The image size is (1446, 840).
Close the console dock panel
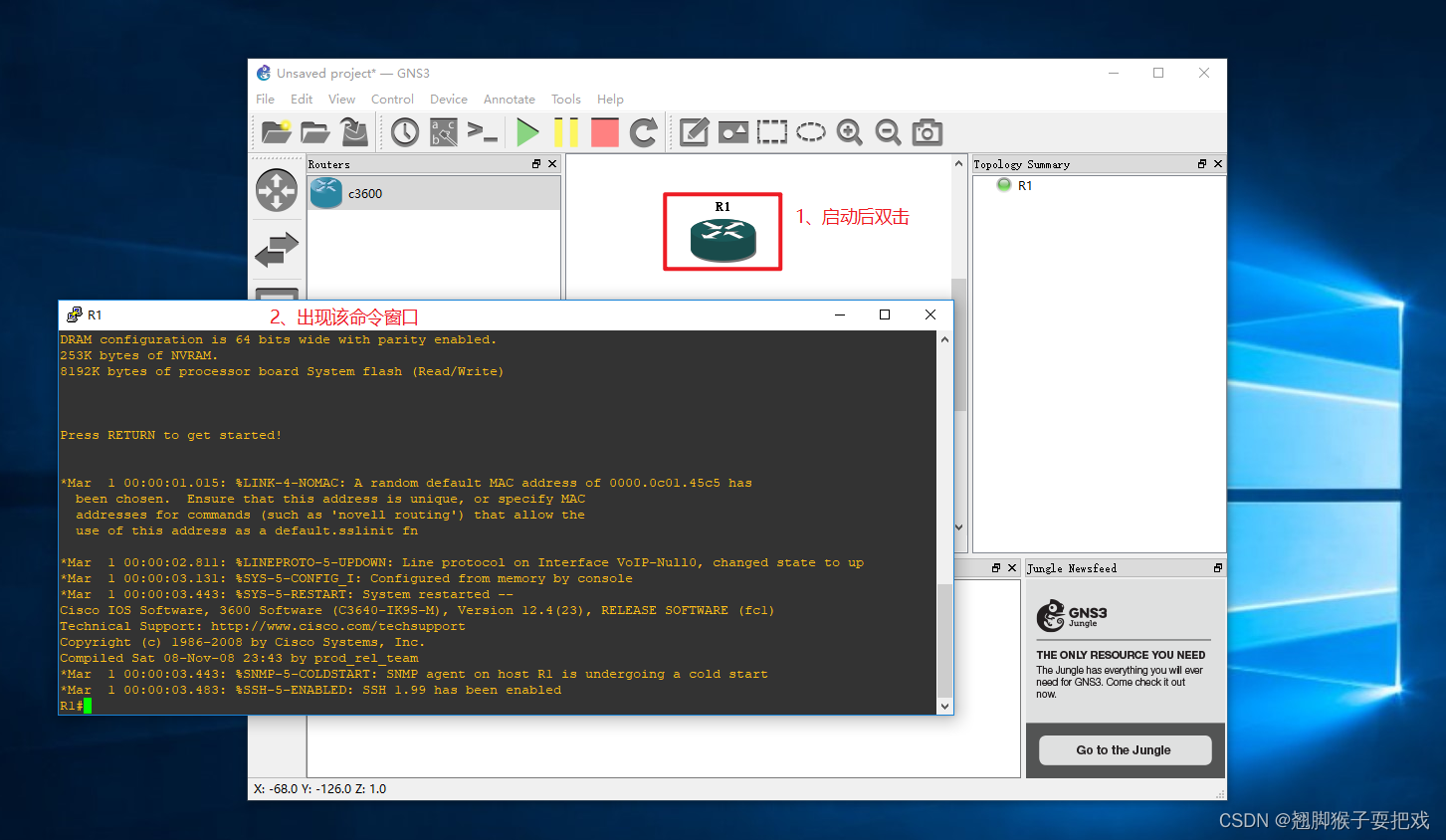1012,568
